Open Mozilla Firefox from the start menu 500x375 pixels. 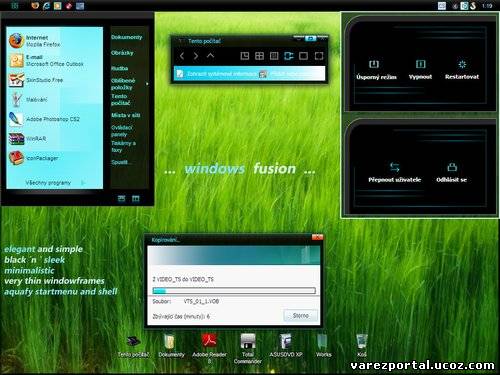point(35,41)
